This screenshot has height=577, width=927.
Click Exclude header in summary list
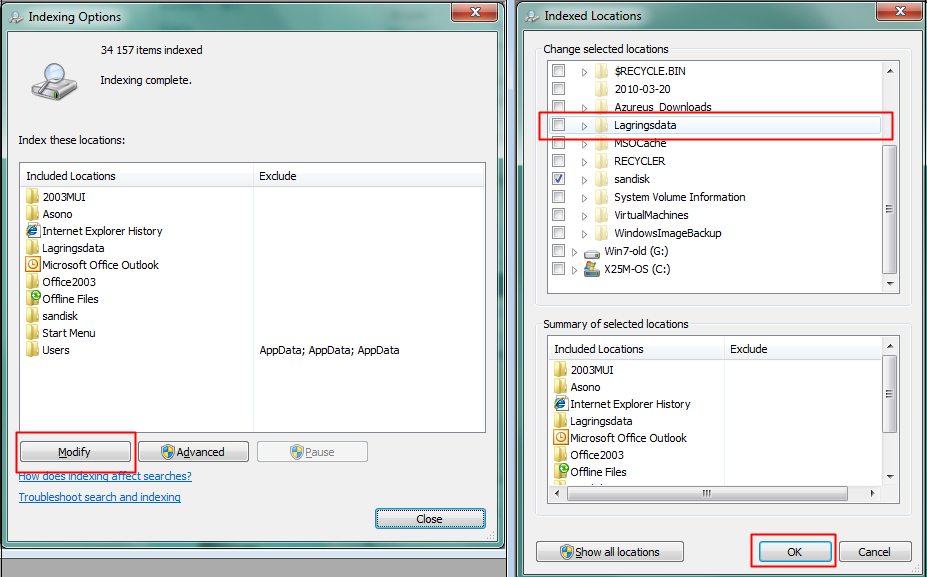click(803, 349)
